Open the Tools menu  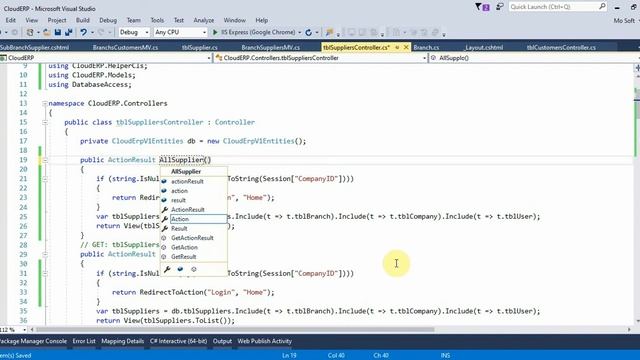(157, 20)
